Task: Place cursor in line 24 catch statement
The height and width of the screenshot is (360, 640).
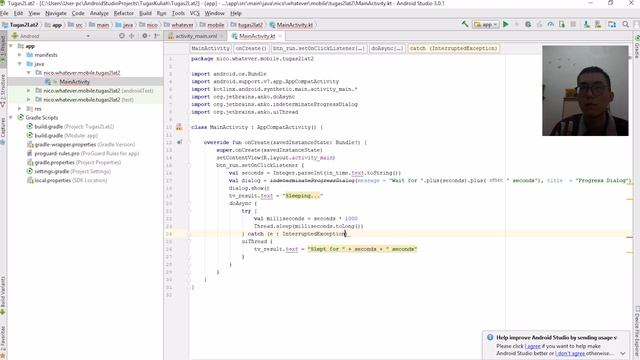Action: tap(296, 234)
